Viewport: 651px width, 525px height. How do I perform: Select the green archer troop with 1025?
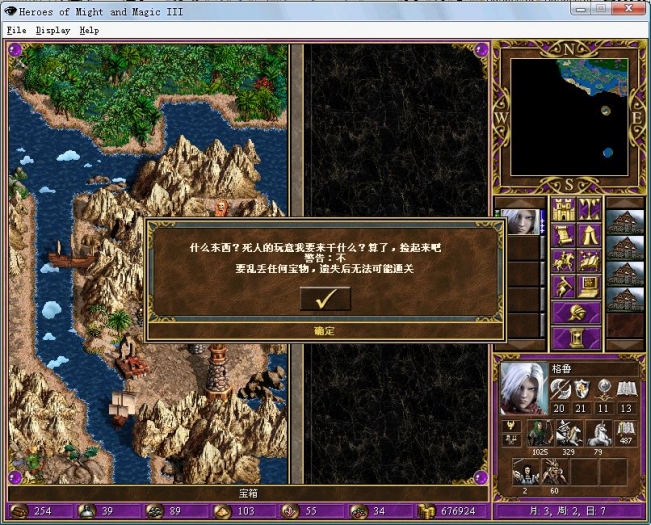[x=540, y=433]
